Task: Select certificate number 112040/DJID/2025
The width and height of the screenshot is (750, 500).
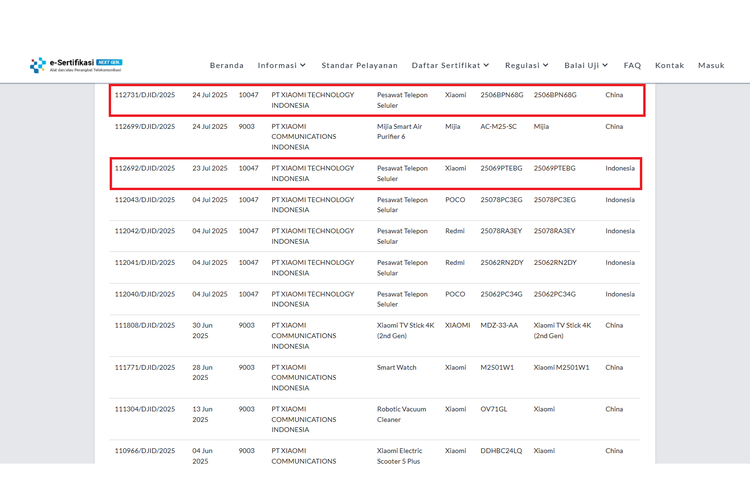Action: click(145, 294)
